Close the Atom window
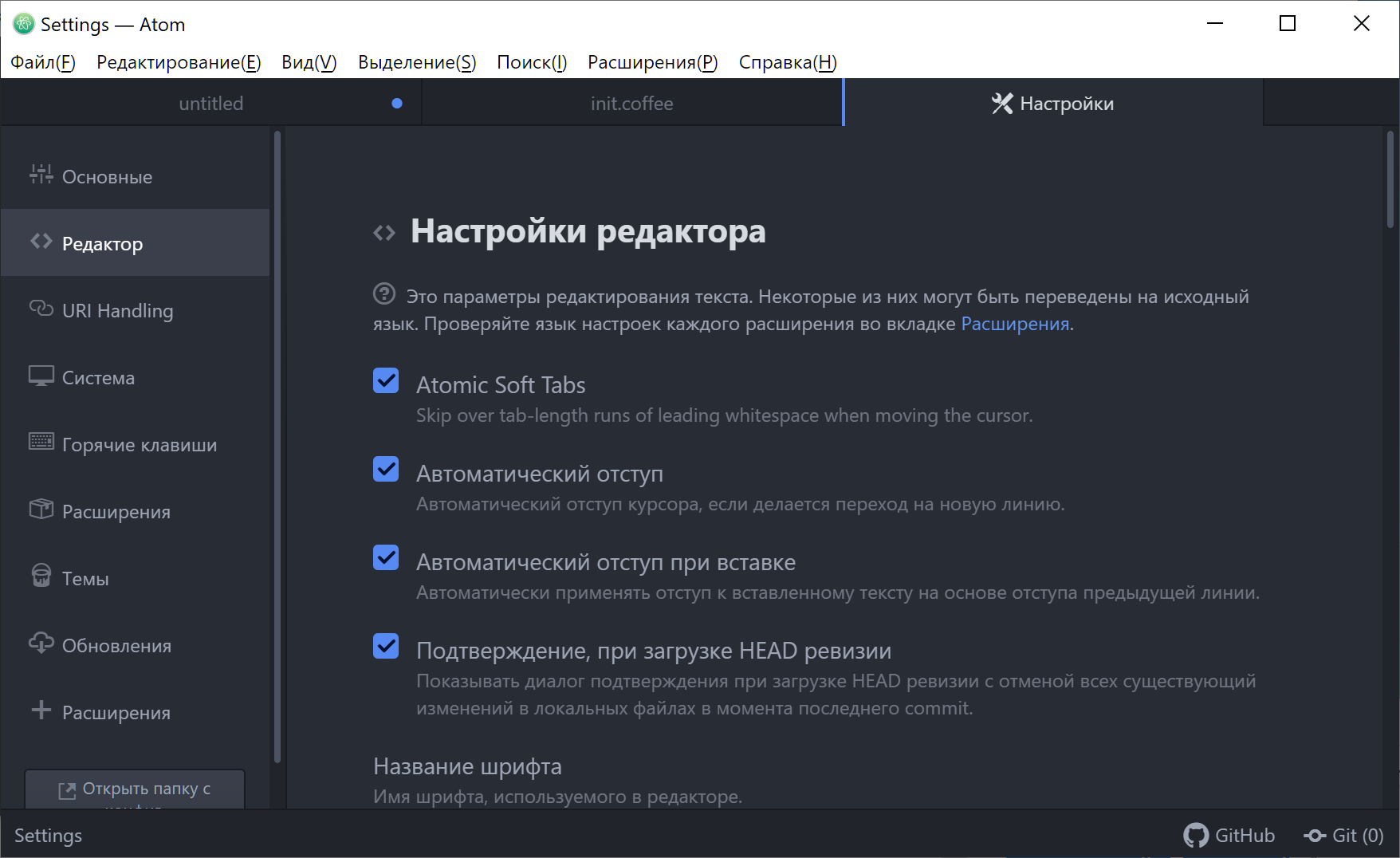This screenshot has width=1400, height=858. (x=1361, y=24)
